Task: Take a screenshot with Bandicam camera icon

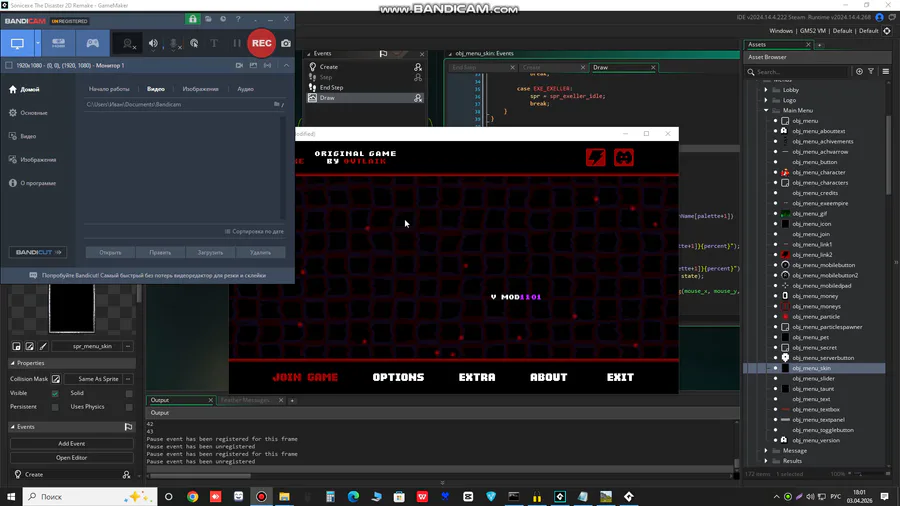Action: [286, 44]
